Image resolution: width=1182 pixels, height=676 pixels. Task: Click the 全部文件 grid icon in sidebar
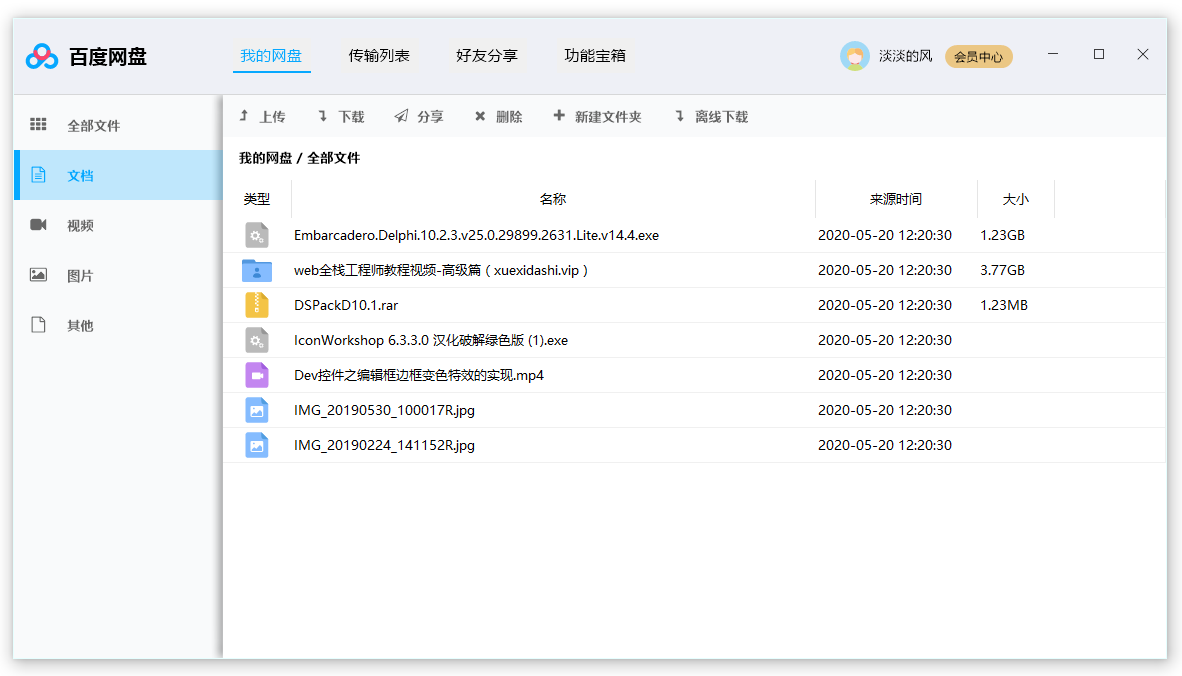pyautogui.click(x=38, y=124)
